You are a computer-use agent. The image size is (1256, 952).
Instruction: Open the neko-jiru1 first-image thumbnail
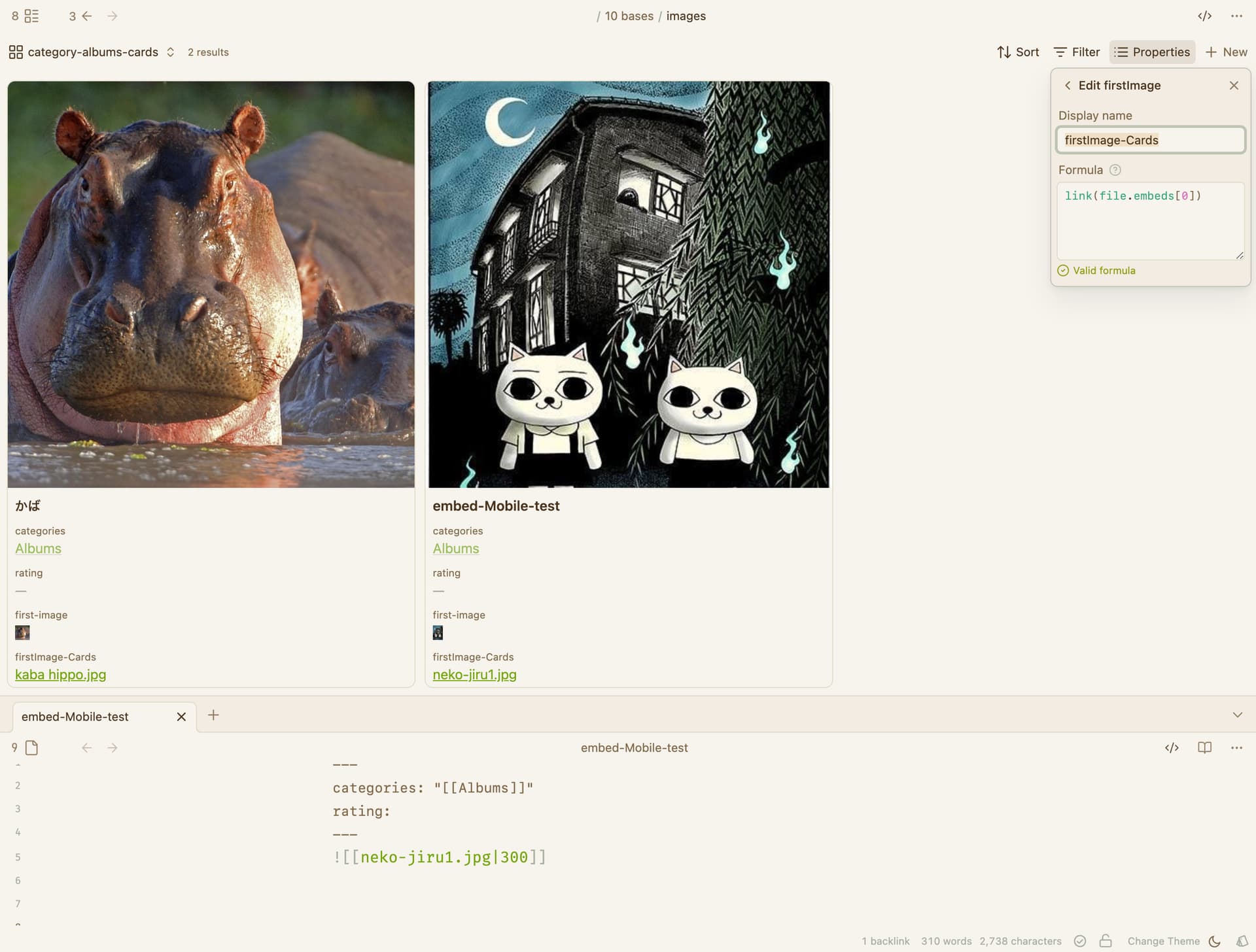(438, 632)
